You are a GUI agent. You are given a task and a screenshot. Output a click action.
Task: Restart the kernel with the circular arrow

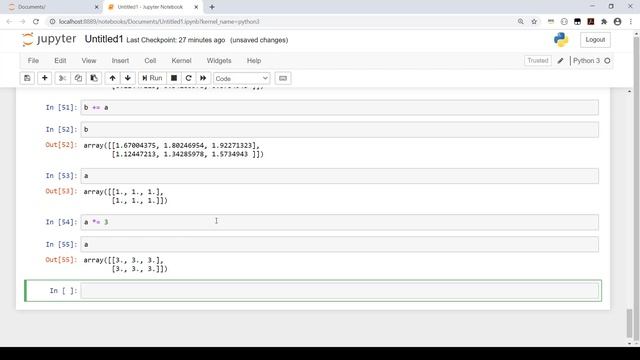188,78
